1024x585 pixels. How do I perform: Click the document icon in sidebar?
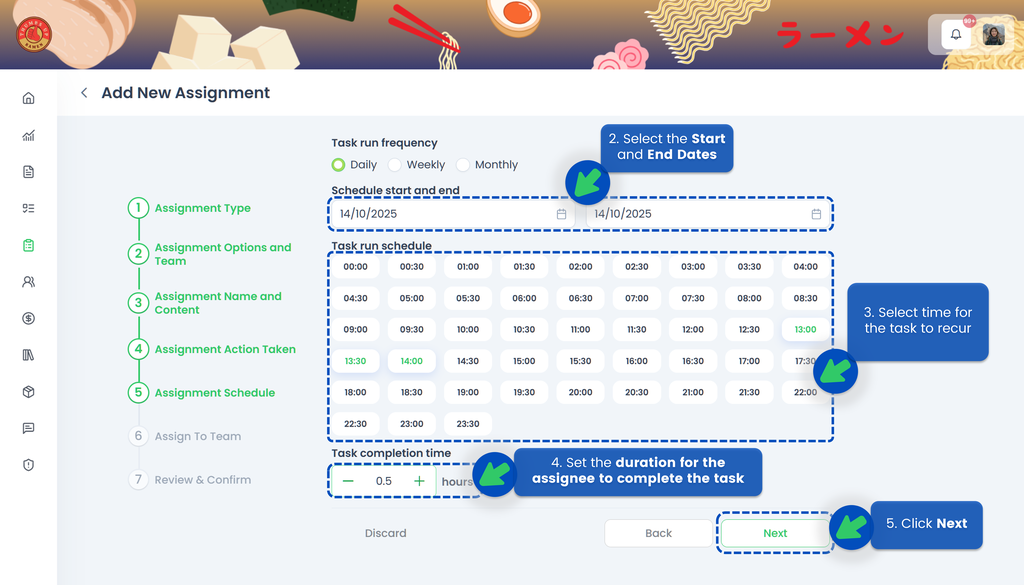28,172
